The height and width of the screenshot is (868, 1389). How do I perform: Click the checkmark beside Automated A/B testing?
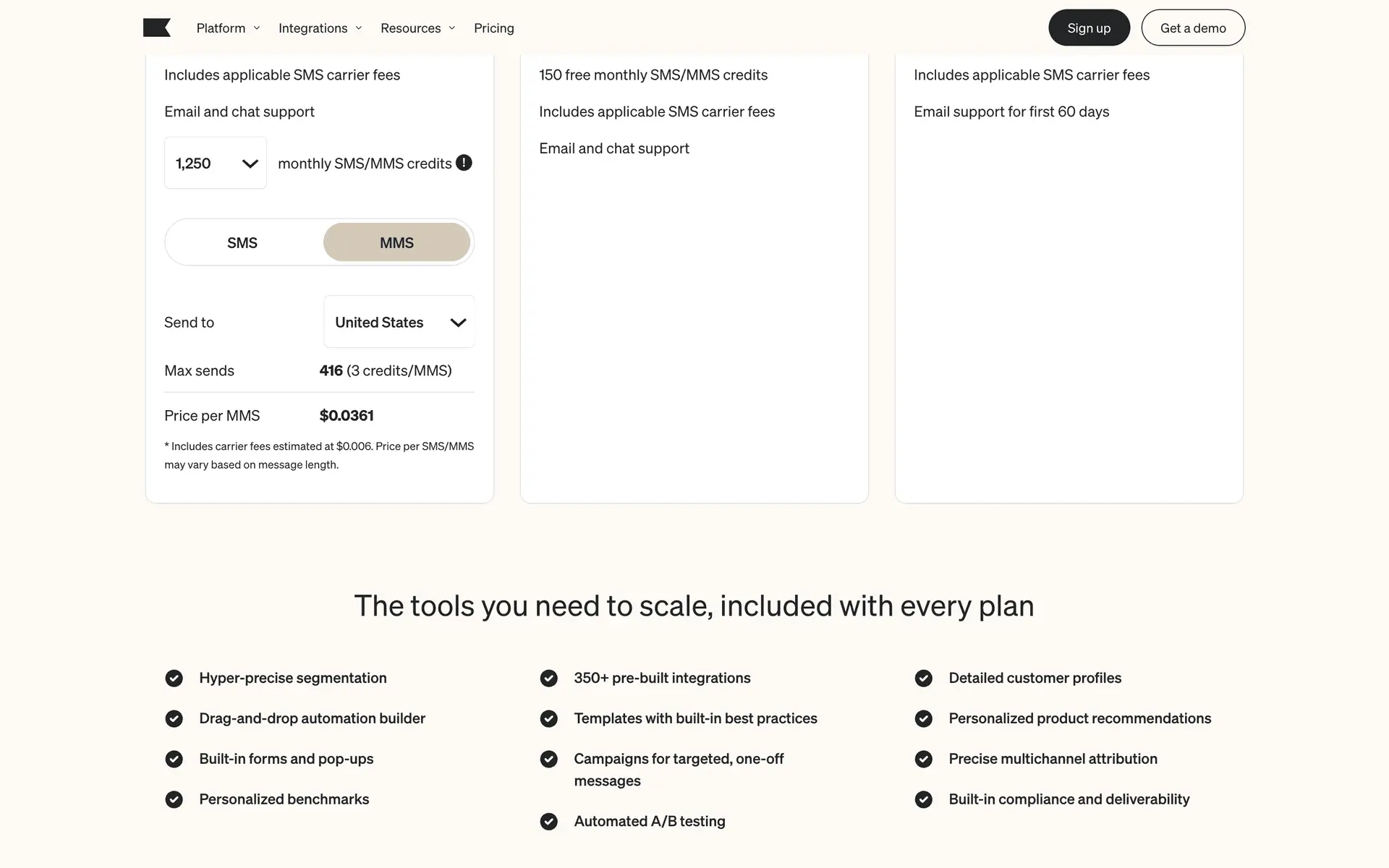[x=548, y=821]
